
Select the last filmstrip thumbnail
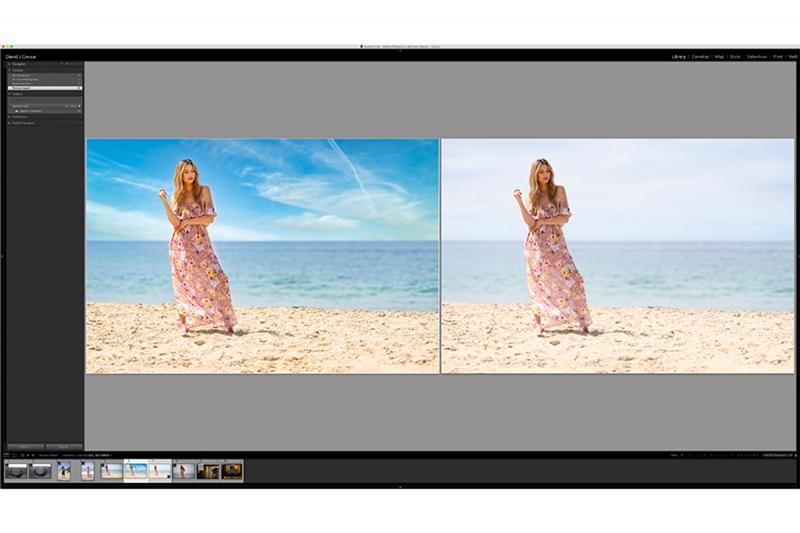click(x=232, y=471)
